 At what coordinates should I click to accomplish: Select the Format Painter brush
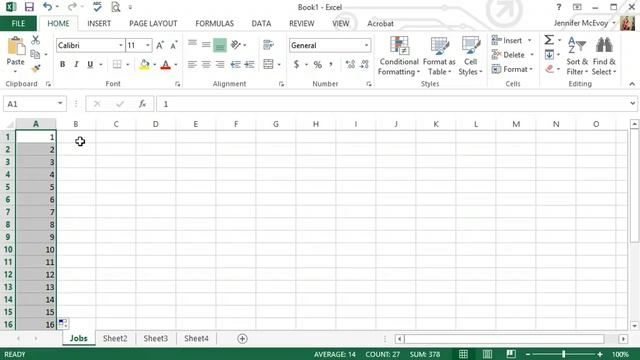click(x=36, y=68)
